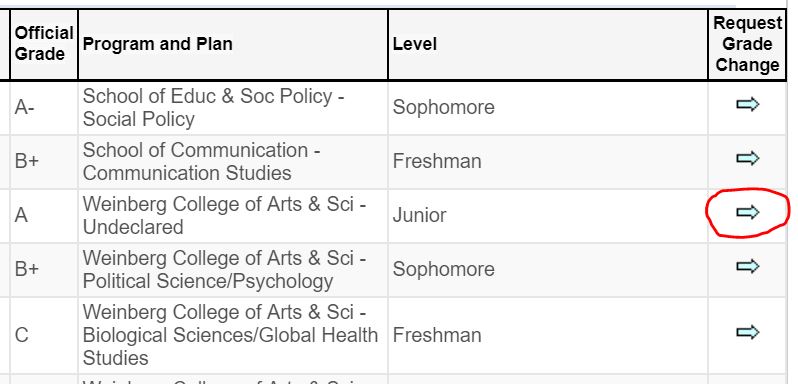Select B+ grade for Political Science/Psychology row

coord(44,270)
